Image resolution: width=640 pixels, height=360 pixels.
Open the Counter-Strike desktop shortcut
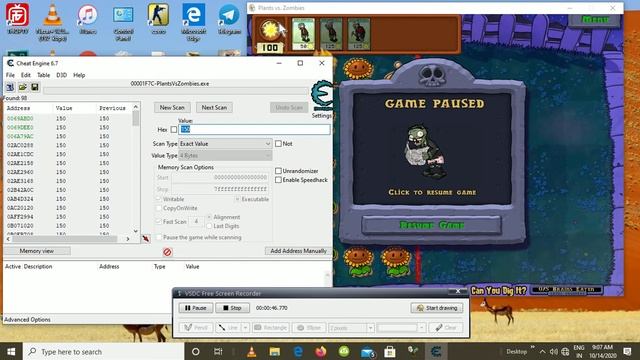[x=158, y=19]
